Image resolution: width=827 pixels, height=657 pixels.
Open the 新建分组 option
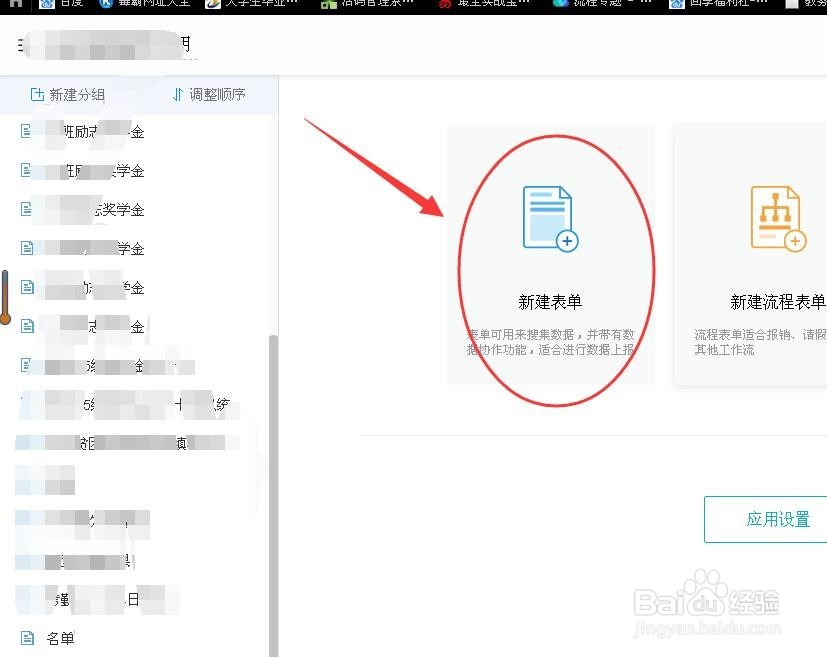[68, 95]
